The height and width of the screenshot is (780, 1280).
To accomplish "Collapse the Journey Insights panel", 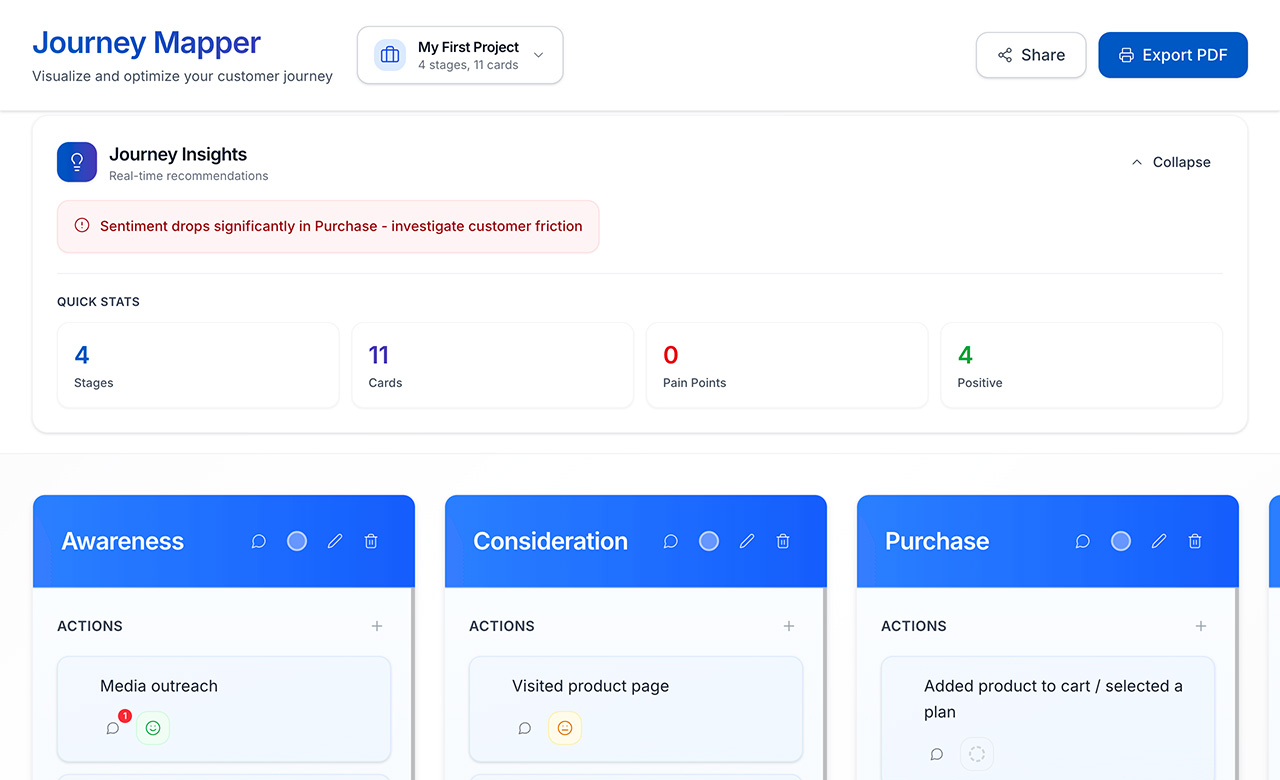I will coord(1170,162).
